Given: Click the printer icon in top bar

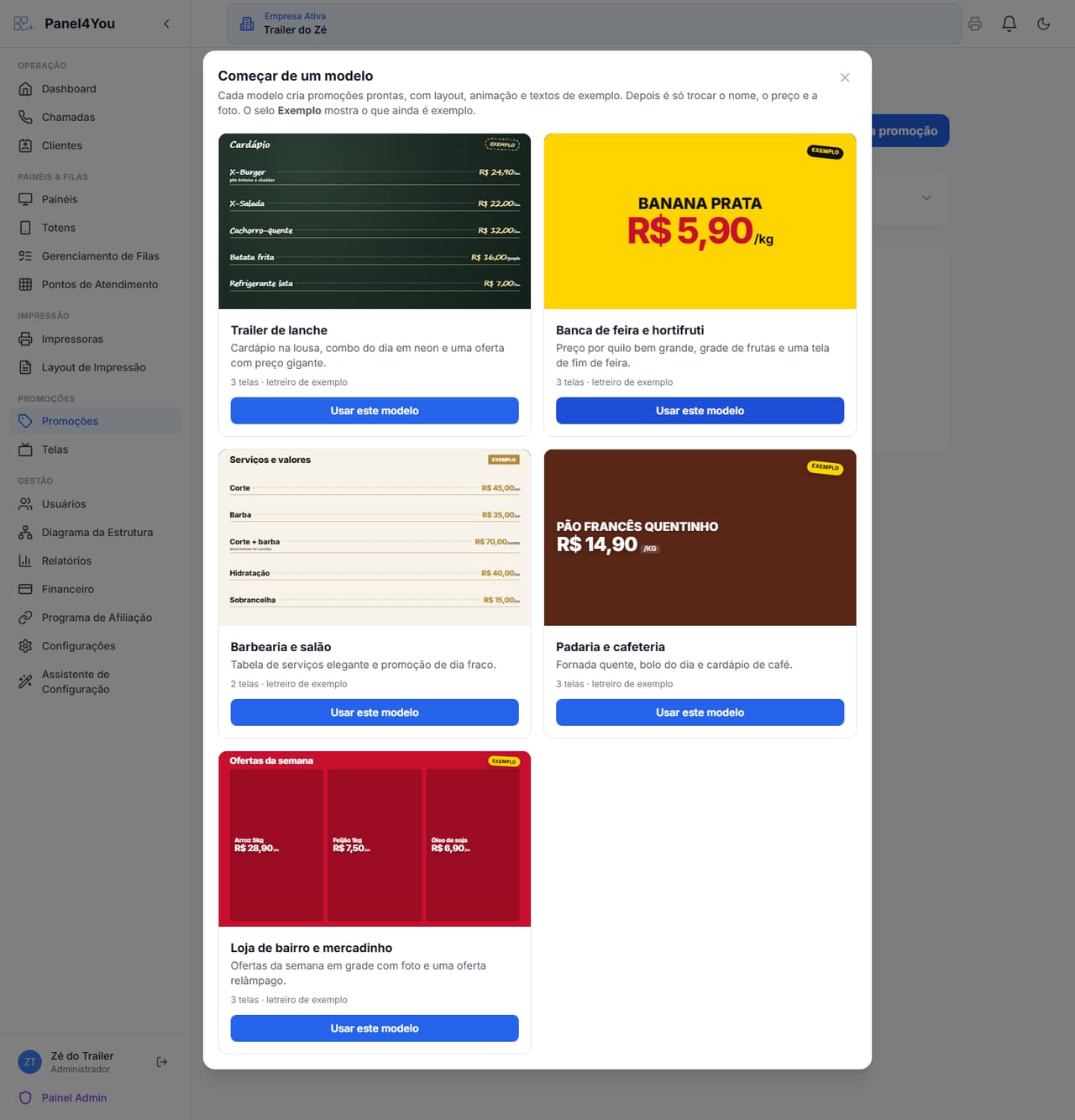Looking at the screenshot, I should click(975, 24).
